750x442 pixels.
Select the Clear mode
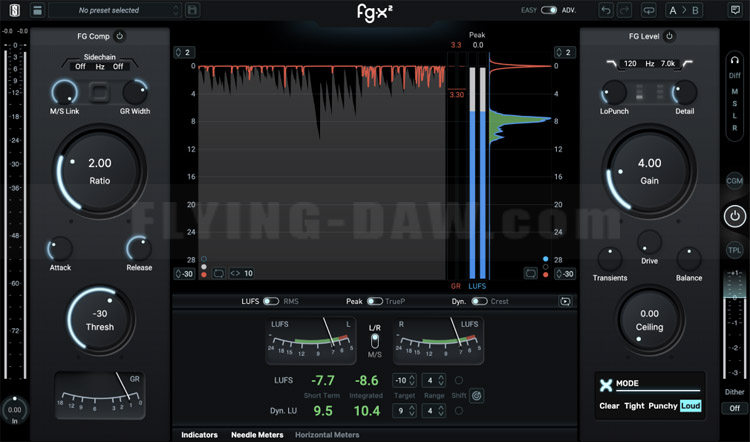(x=609, y=406)
